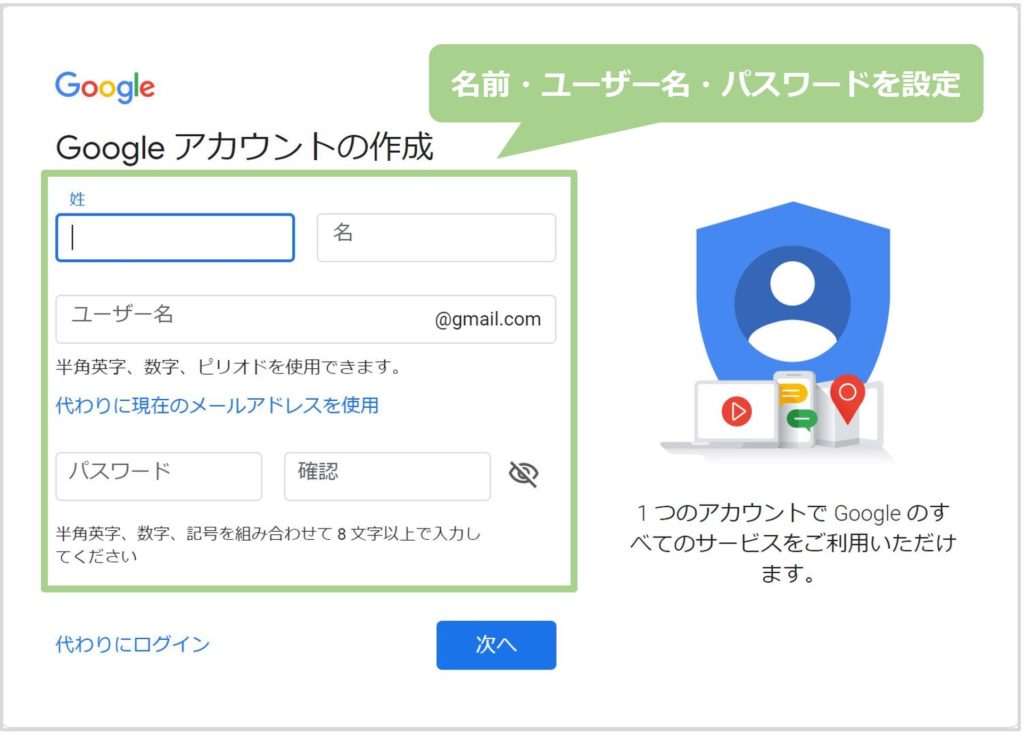Click the 名 (first name) field
The width and height of the screenshot is (1024, 734).
pos(436,238)
